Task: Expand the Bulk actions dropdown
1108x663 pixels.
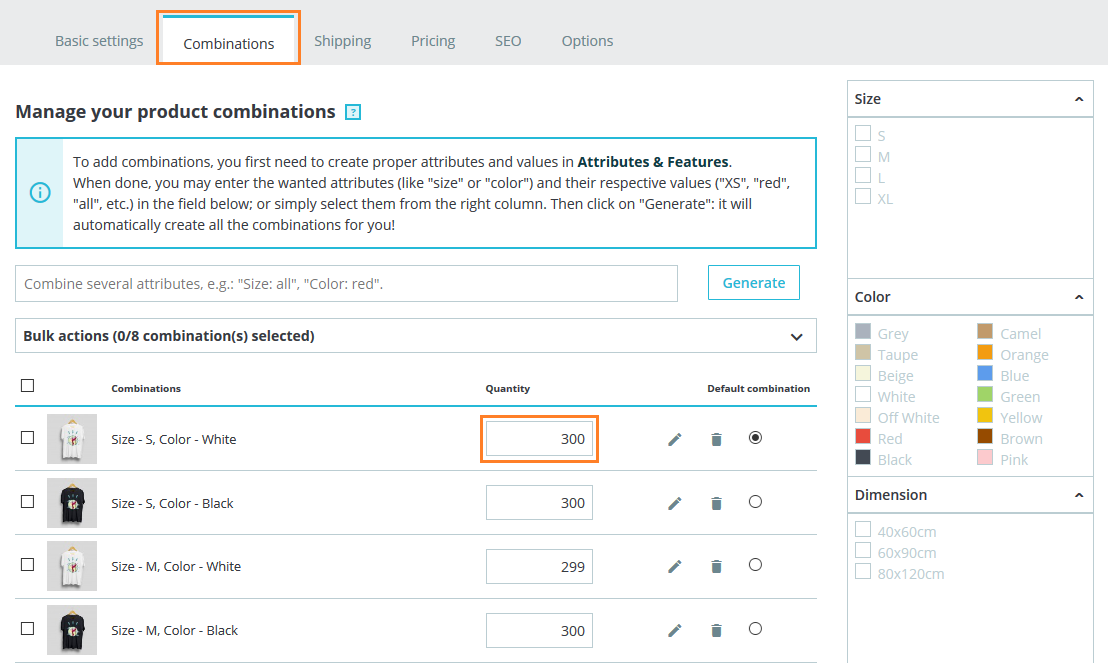Action: [797, 337]
